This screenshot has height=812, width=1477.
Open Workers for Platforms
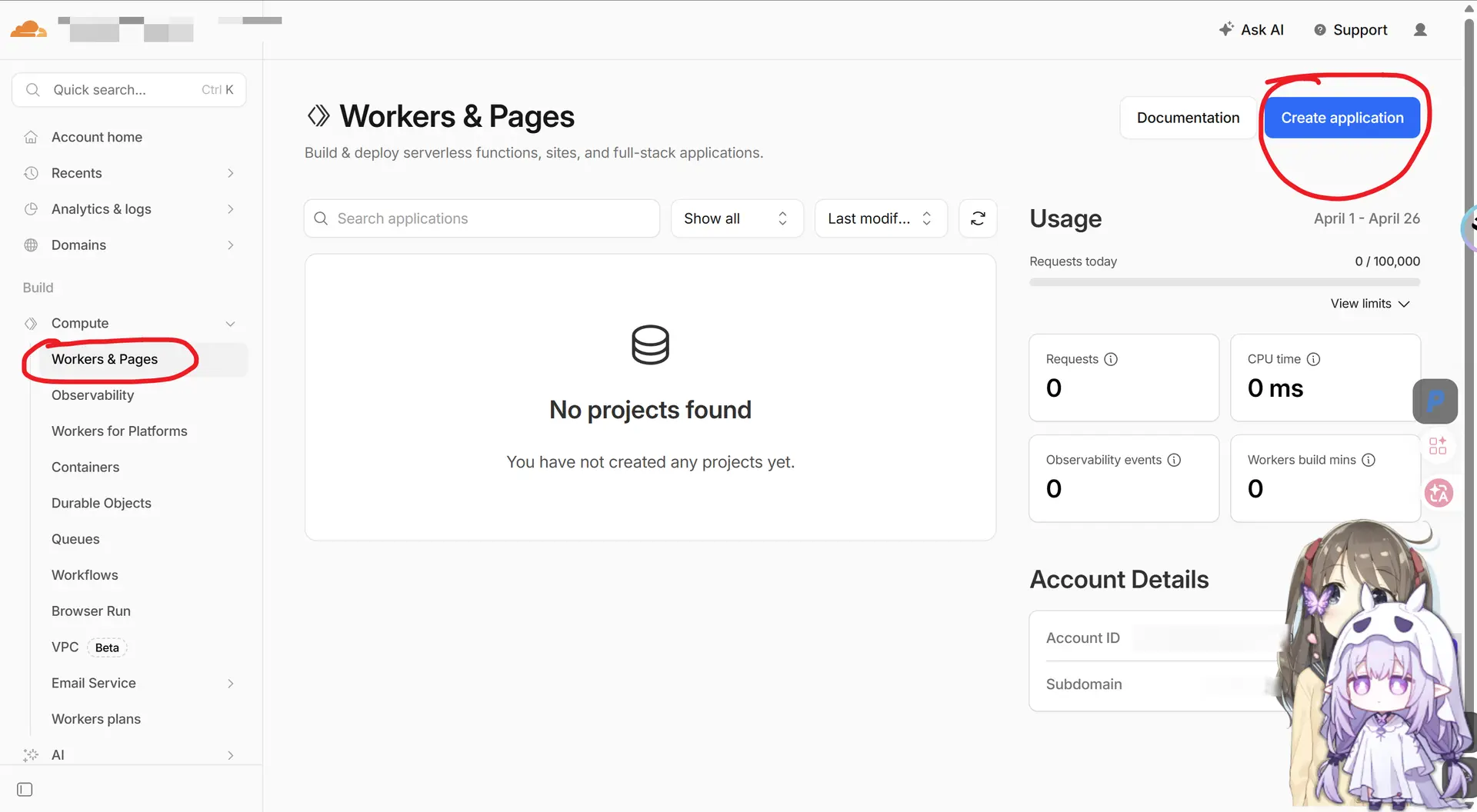point(119,431)
